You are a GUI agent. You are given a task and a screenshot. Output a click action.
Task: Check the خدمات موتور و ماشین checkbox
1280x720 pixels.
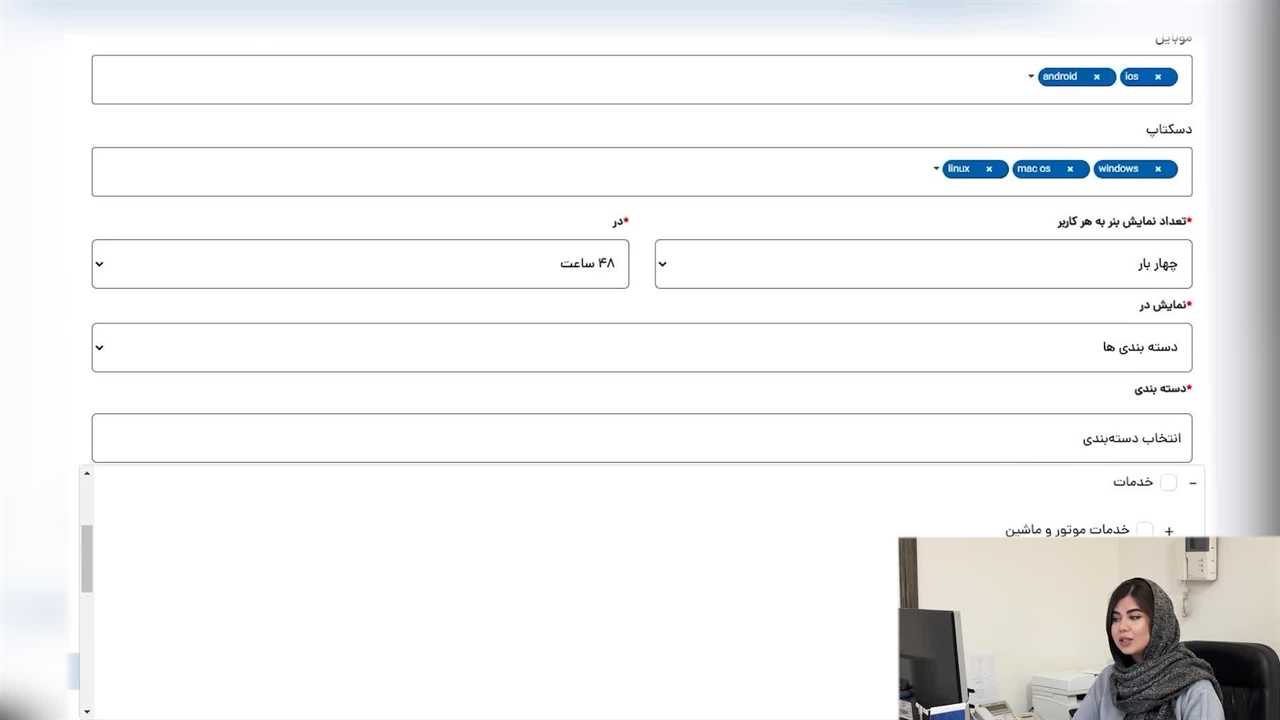(x=1145, y=529)
